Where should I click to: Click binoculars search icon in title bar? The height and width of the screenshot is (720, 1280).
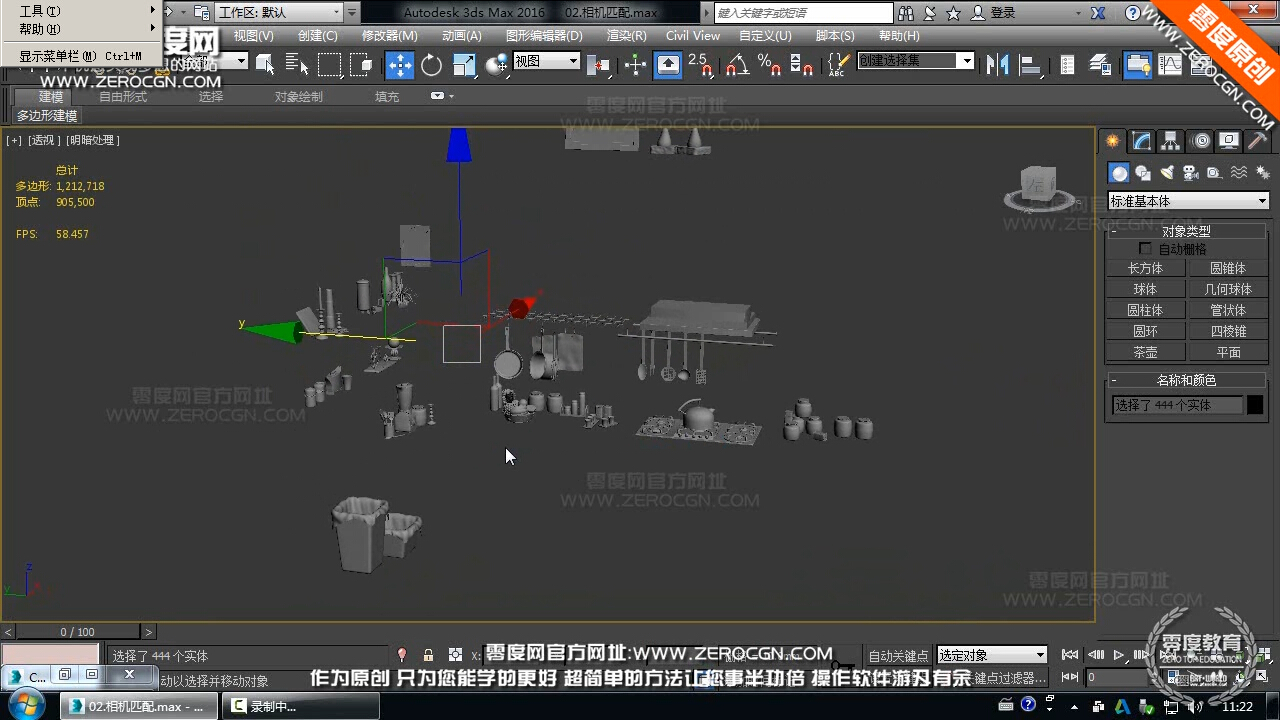pyautogui.click(x=906, y=13)
